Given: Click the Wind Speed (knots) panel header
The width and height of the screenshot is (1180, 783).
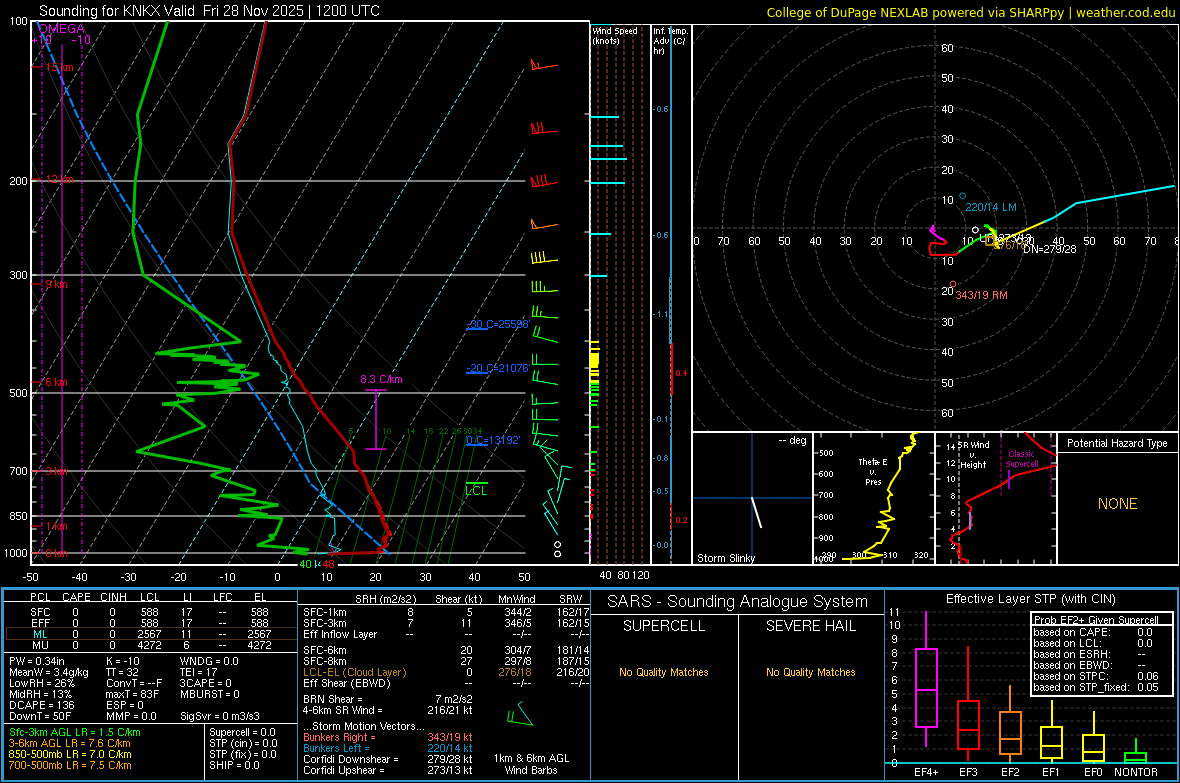Looking at the screenshot, I should (614, 35).
